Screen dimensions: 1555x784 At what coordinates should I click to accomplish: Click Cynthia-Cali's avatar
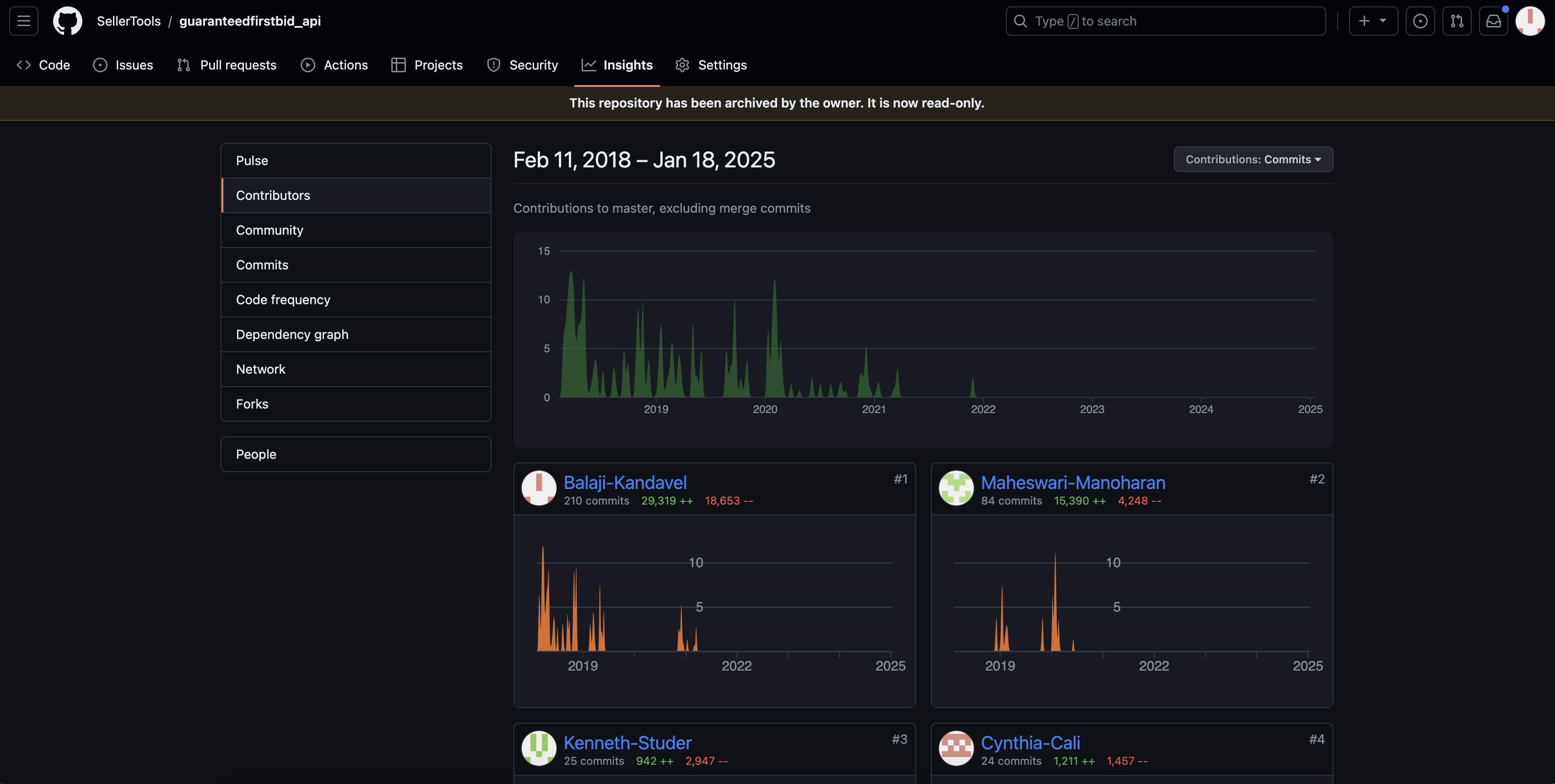(956, 748)
